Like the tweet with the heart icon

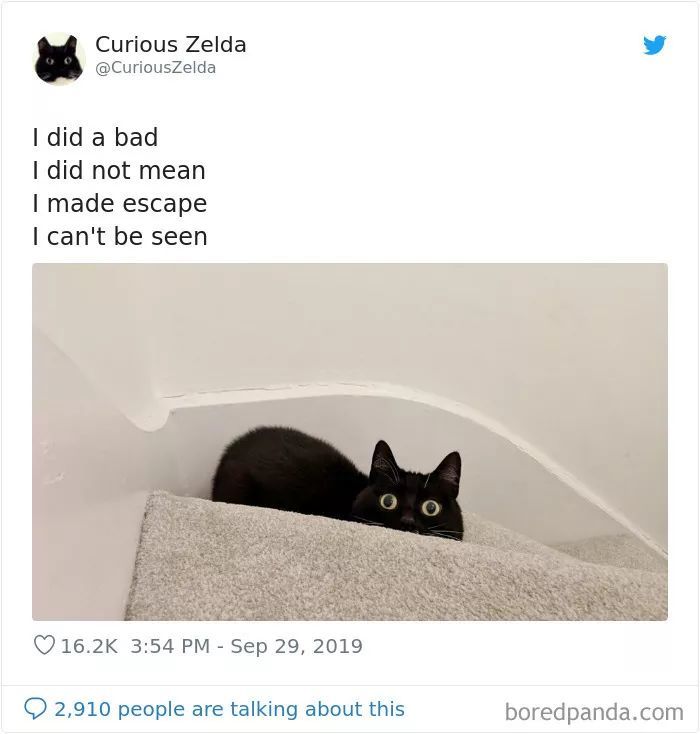(44, 645)
